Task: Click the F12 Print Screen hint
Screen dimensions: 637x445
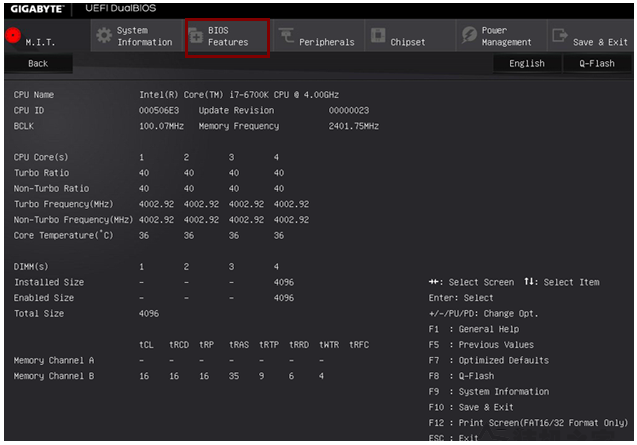Action: click(529, 423)
